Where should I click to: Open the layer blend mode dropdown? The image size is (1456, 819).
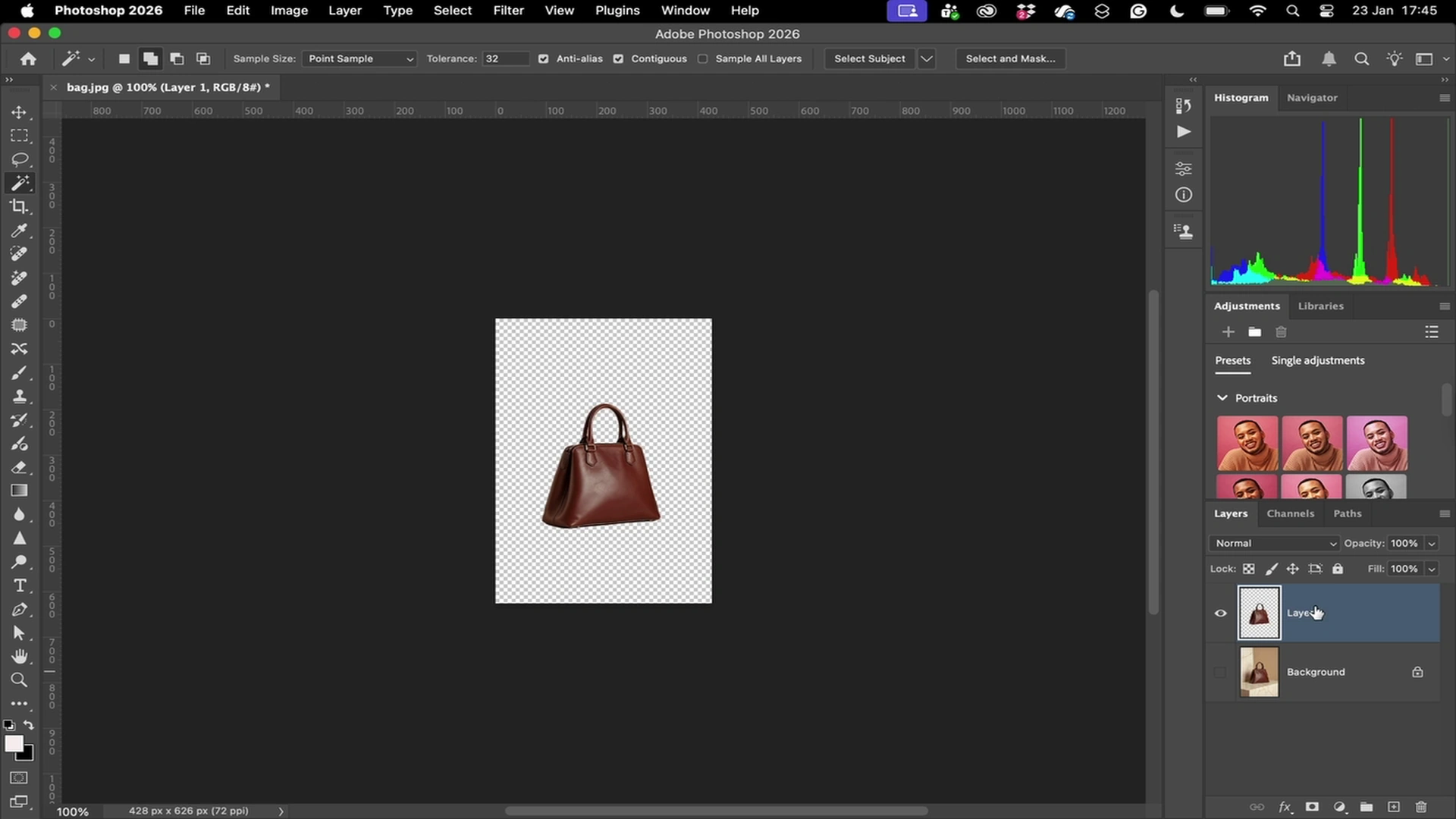coord(1273,543)
